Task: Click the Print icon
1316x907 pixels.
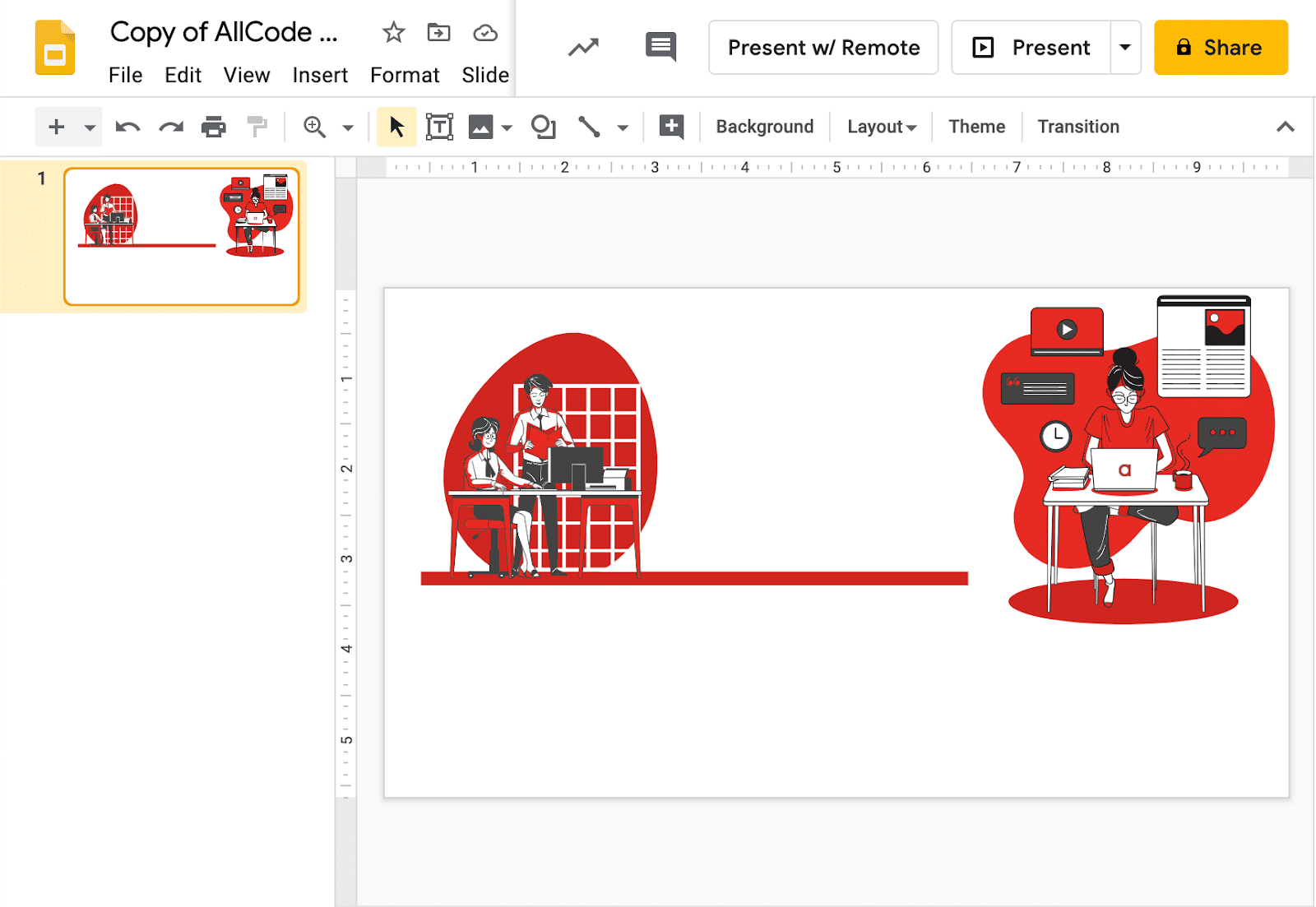Action: pos(214,127)
